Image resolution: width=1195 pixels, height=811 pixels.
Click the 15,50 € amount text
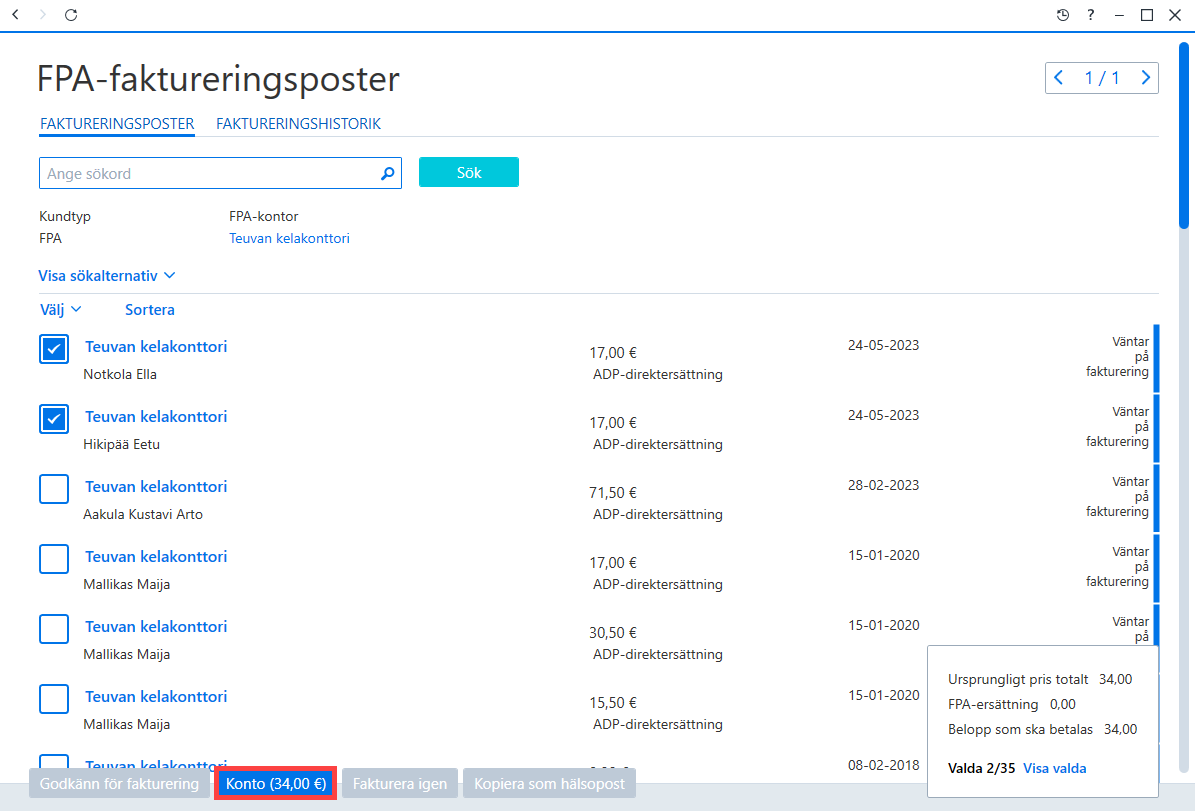point(613,704)
